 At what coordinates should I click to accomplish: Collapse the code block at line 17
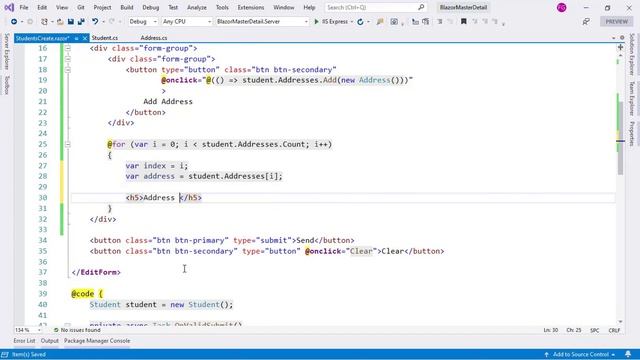[x=68, y=59]
